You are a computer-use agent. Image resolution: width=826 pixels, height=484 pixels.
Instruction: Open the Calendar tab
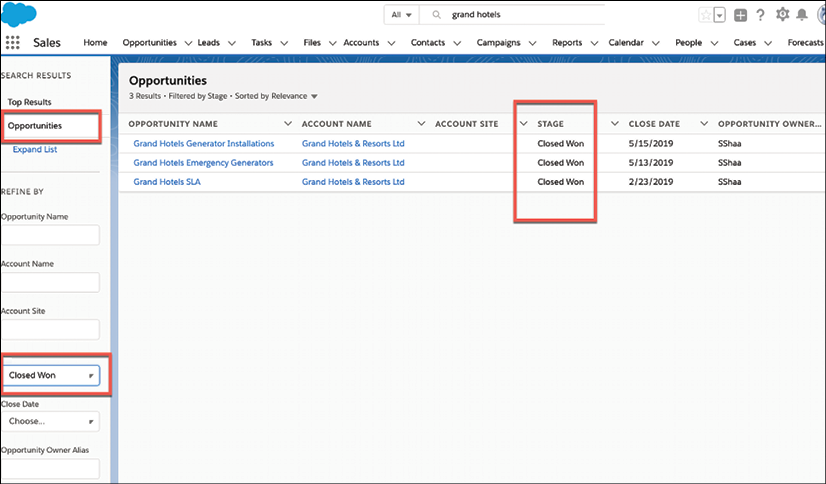(626, 43)
